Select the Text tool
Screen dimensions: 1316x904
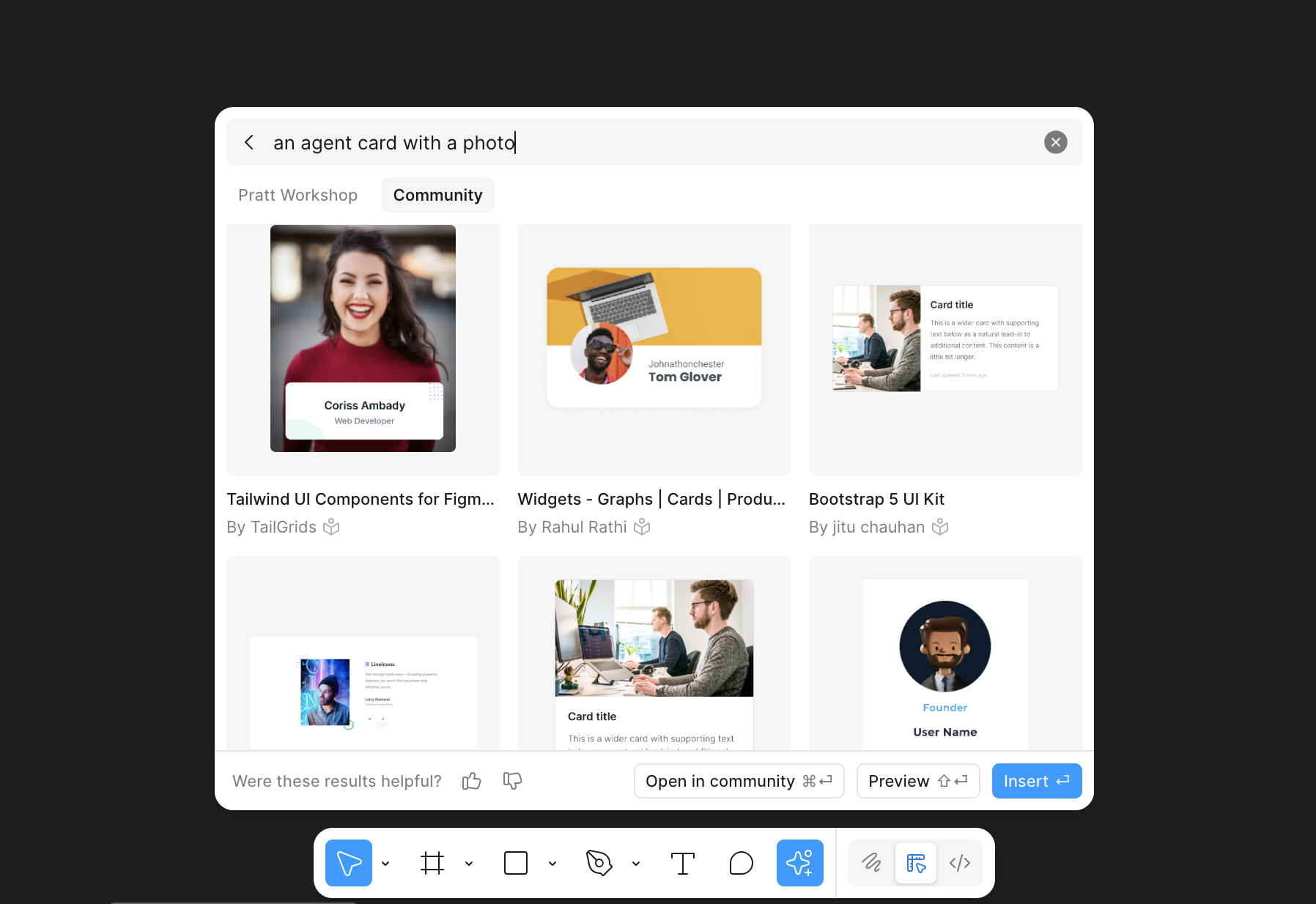point(683,863)
